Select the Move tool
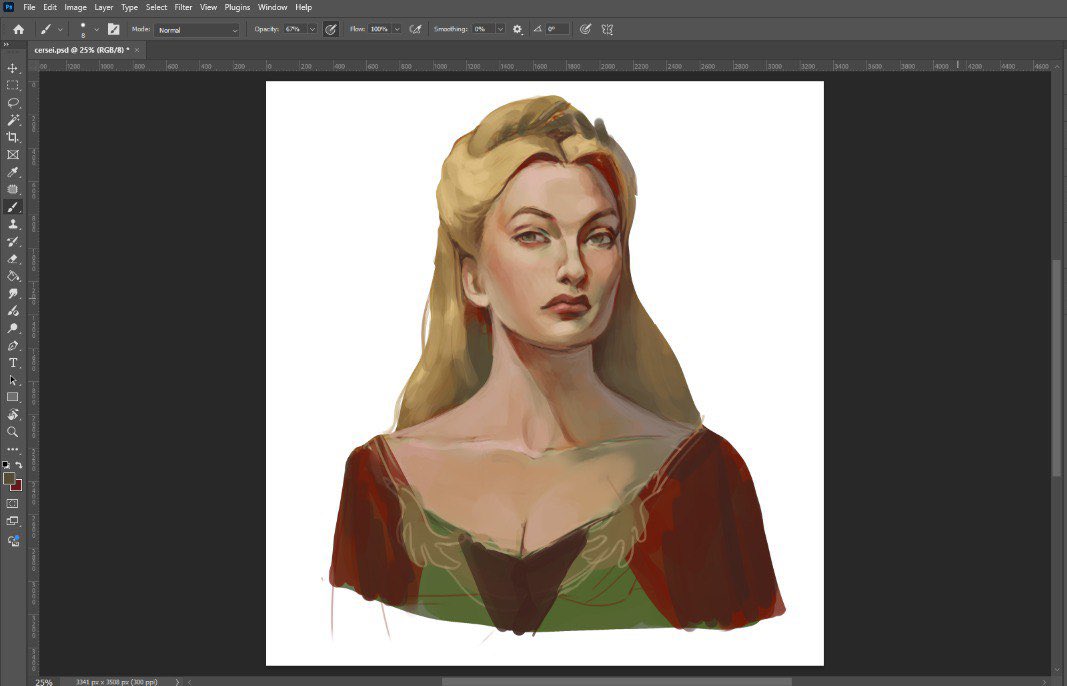 pyautogui.click(x=13, y=70)
